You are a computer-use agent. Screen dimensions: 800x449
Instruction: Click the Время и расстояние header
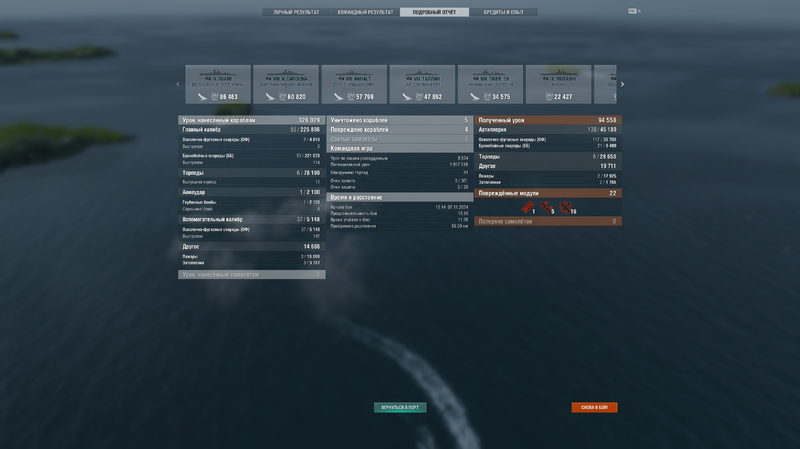coord(399,197)
